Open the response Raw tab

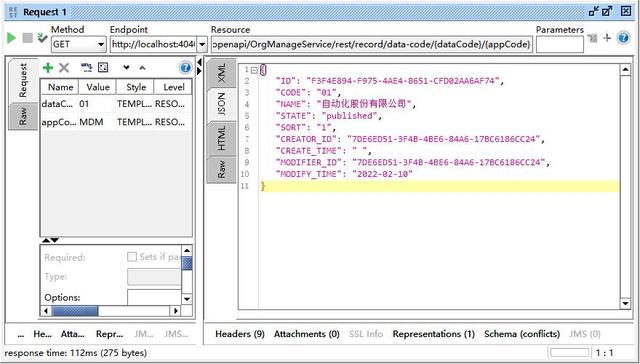[221, 169]
